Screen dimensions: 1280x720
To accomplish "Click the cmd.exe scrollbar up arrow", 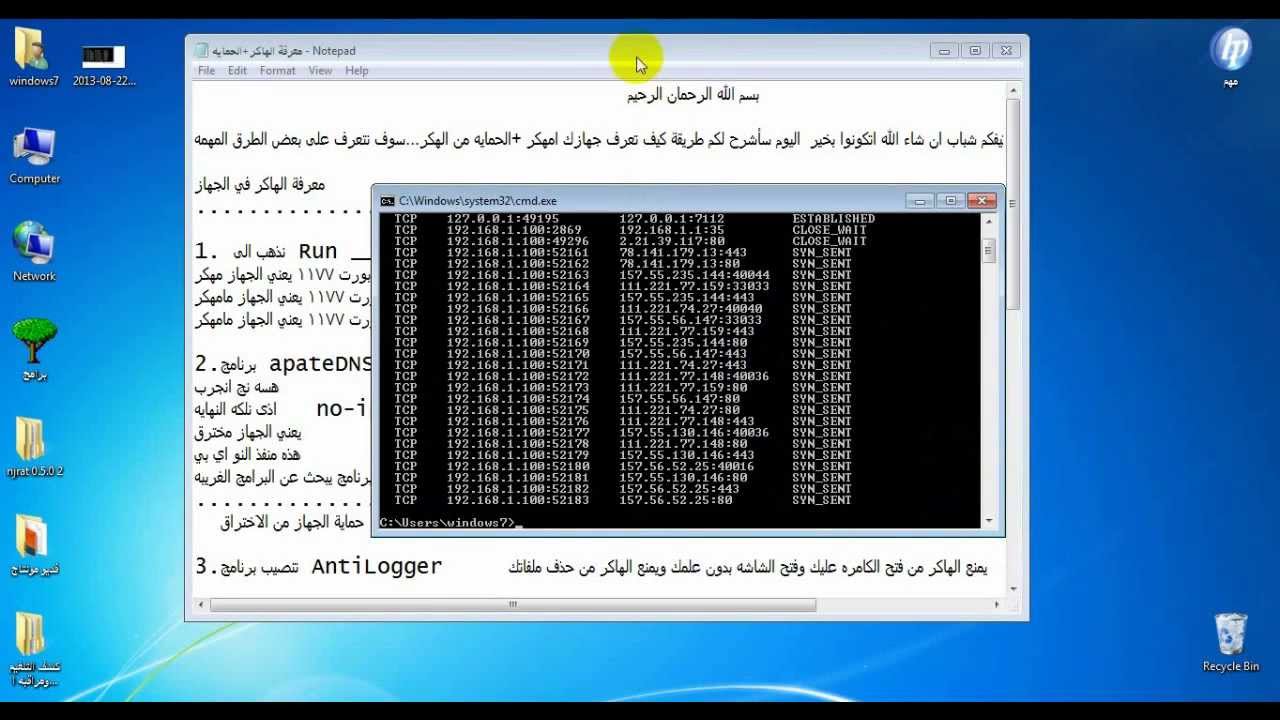I will 989,219.
